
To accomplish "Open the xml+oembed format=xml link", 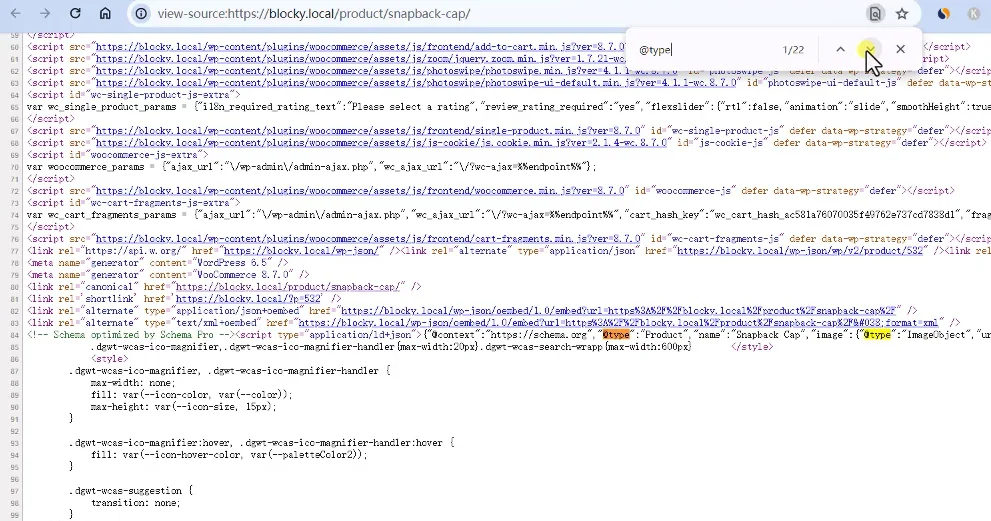I will click(618, 323).
